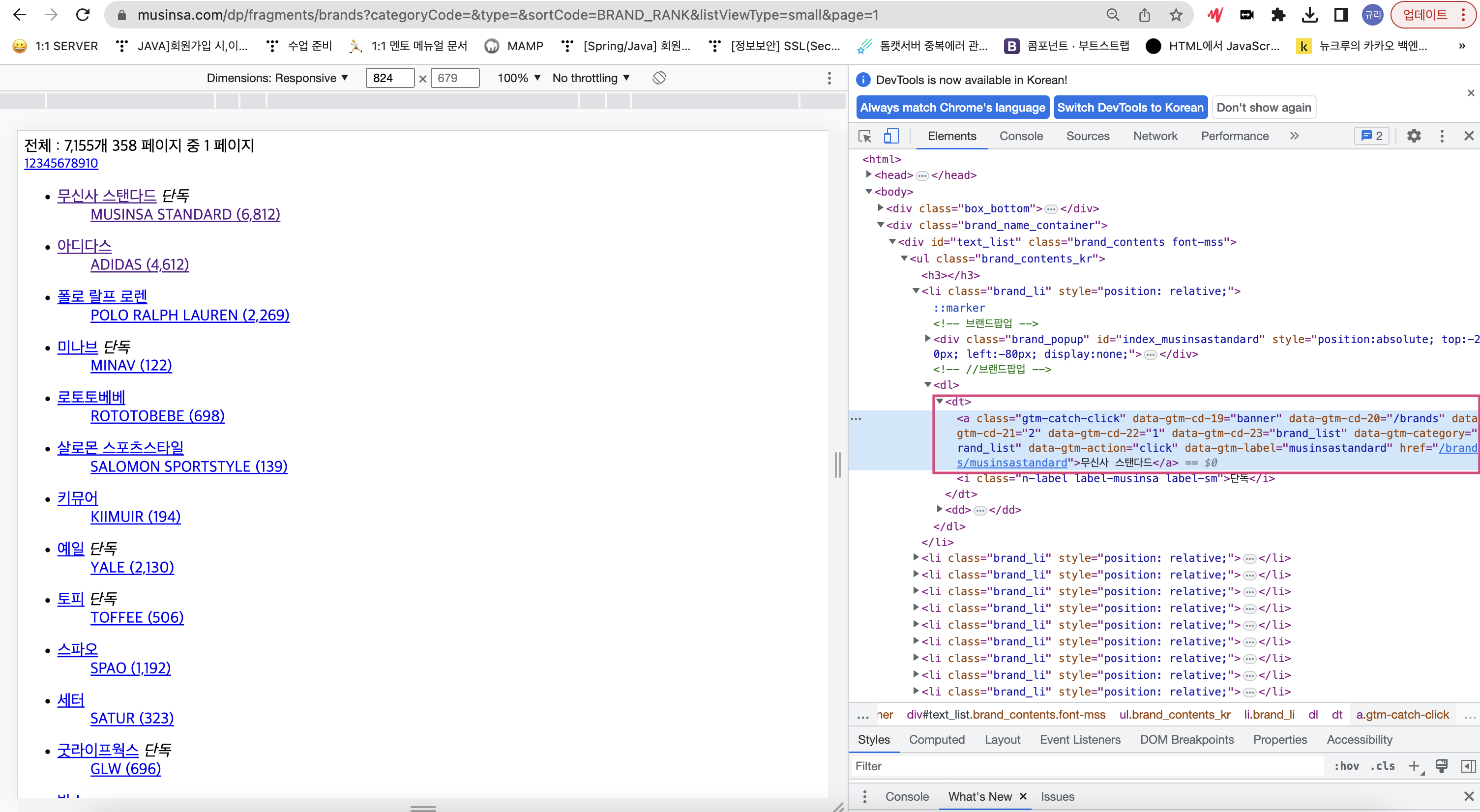Open the red W extension icon
1480x812 pixels.
(x=1215, y=15)
